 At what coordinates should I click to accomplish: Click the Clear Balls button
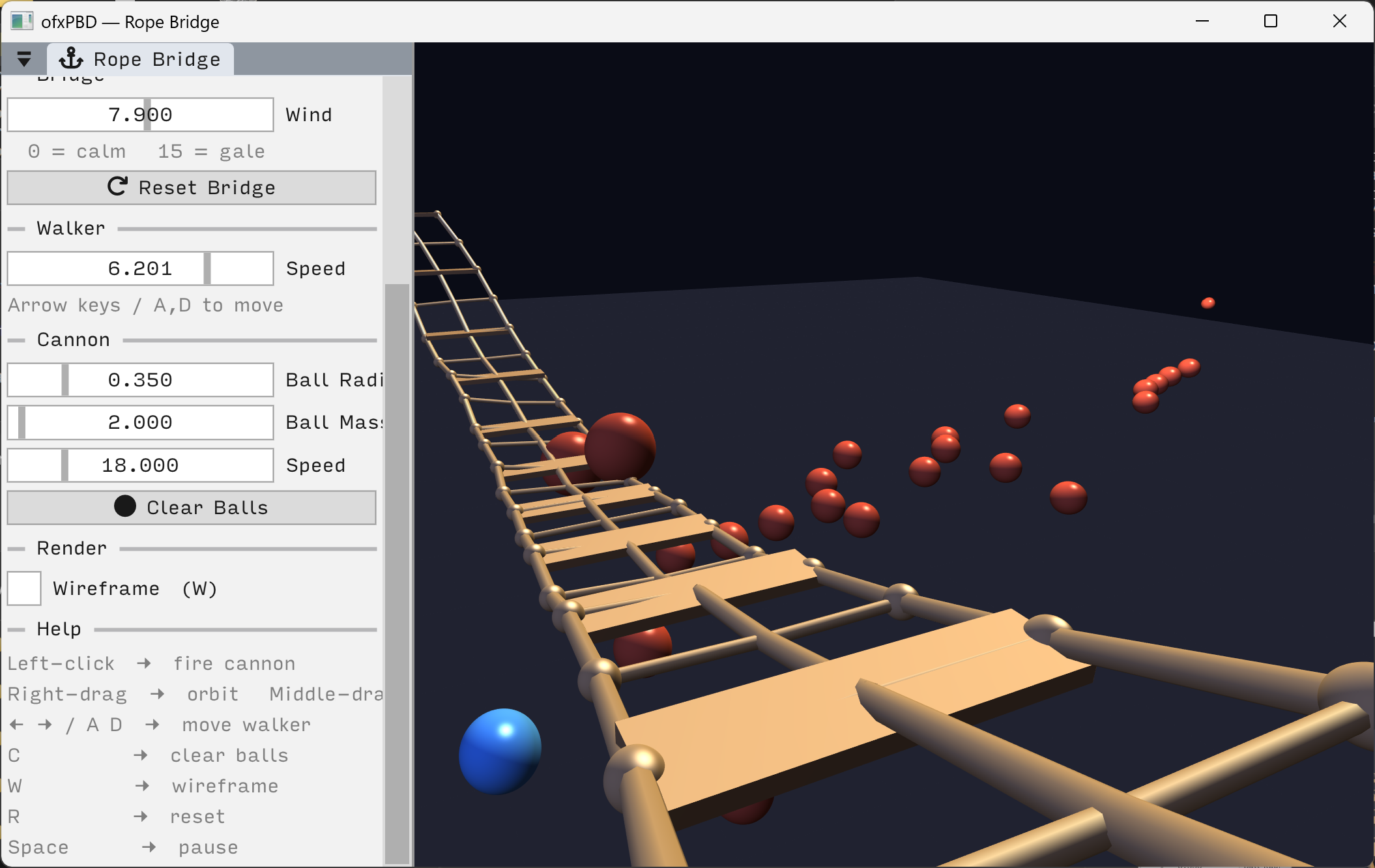point(192,508)
